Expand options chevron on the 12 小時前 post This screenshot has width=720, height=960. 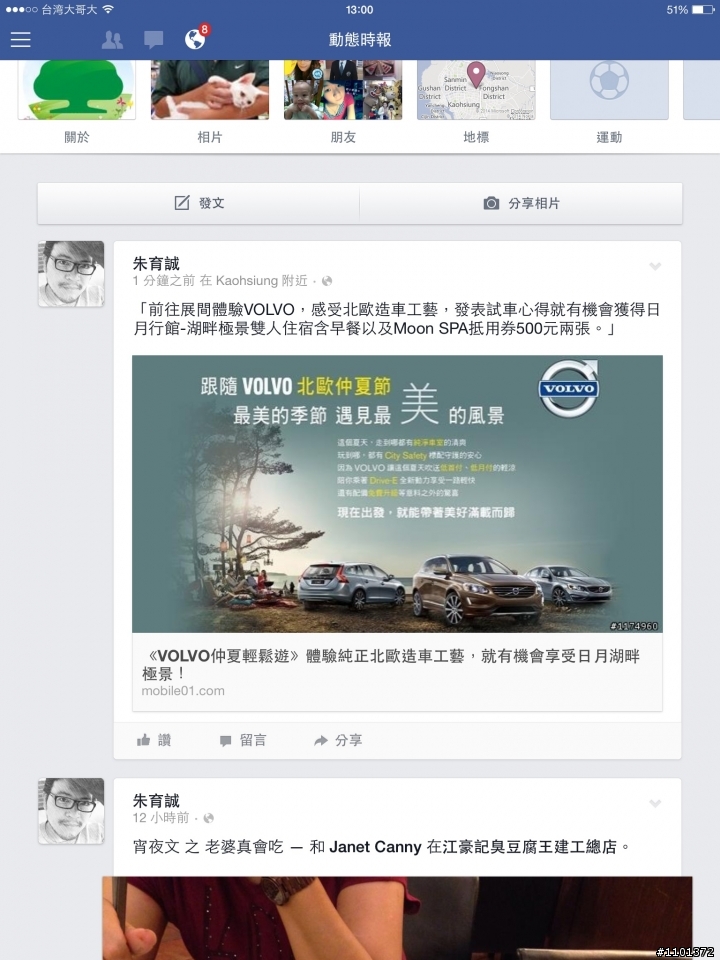(x=655, y=803)
